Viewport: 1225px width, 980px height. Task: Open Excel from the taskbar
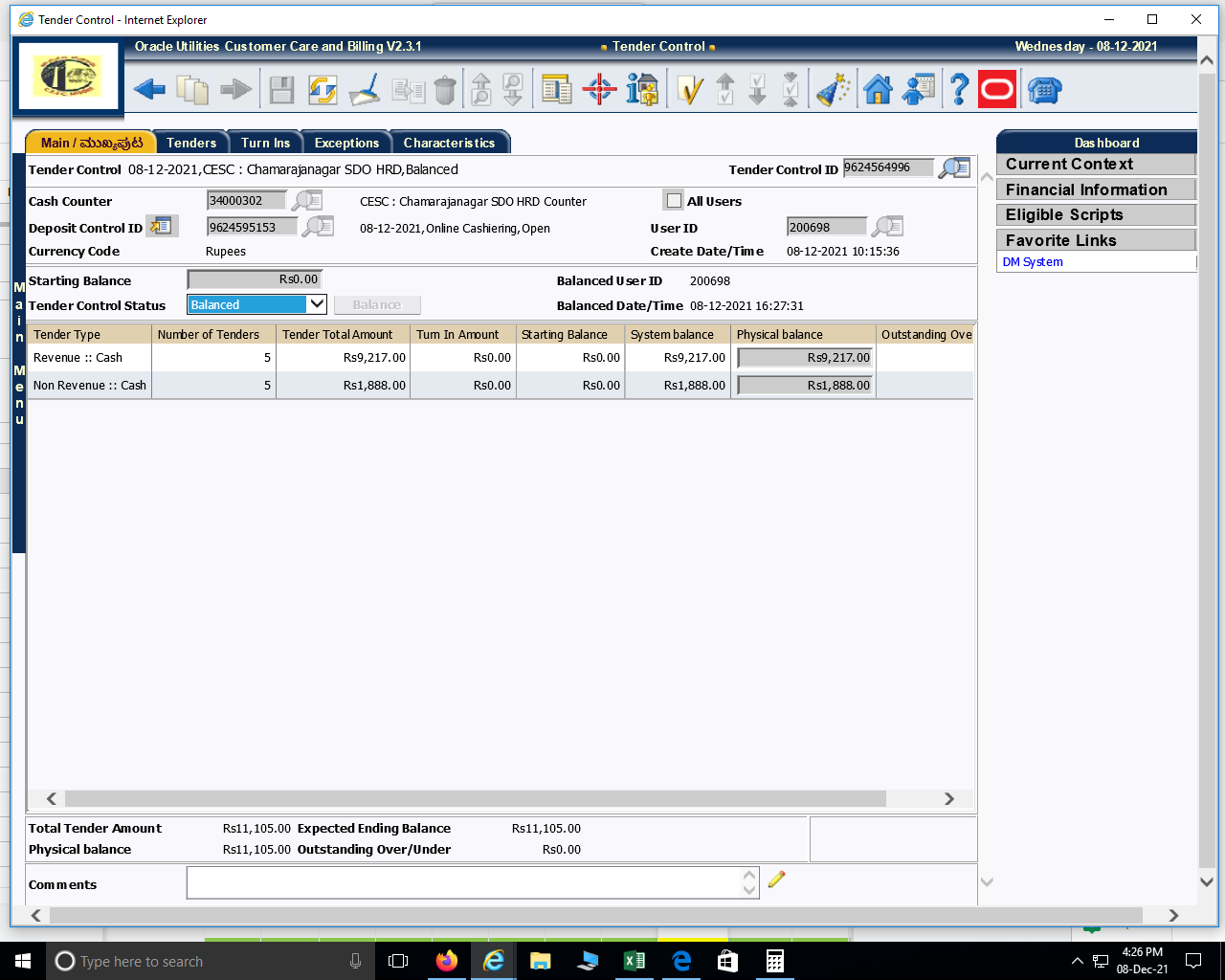pos(634,961)
